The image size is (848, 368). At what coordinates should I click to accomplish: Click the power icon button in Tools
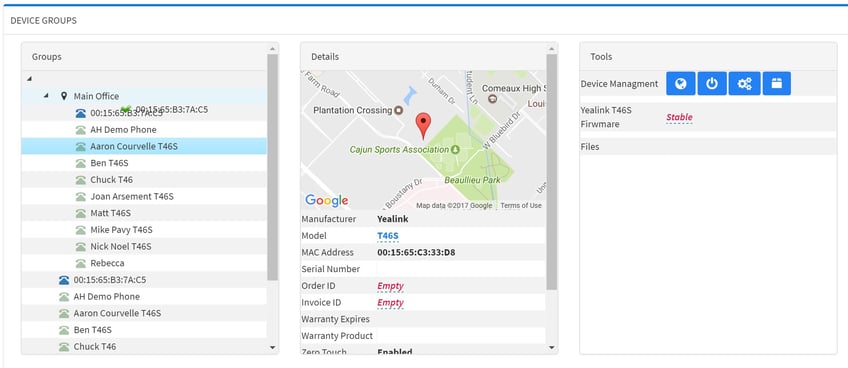click(712, 83)
